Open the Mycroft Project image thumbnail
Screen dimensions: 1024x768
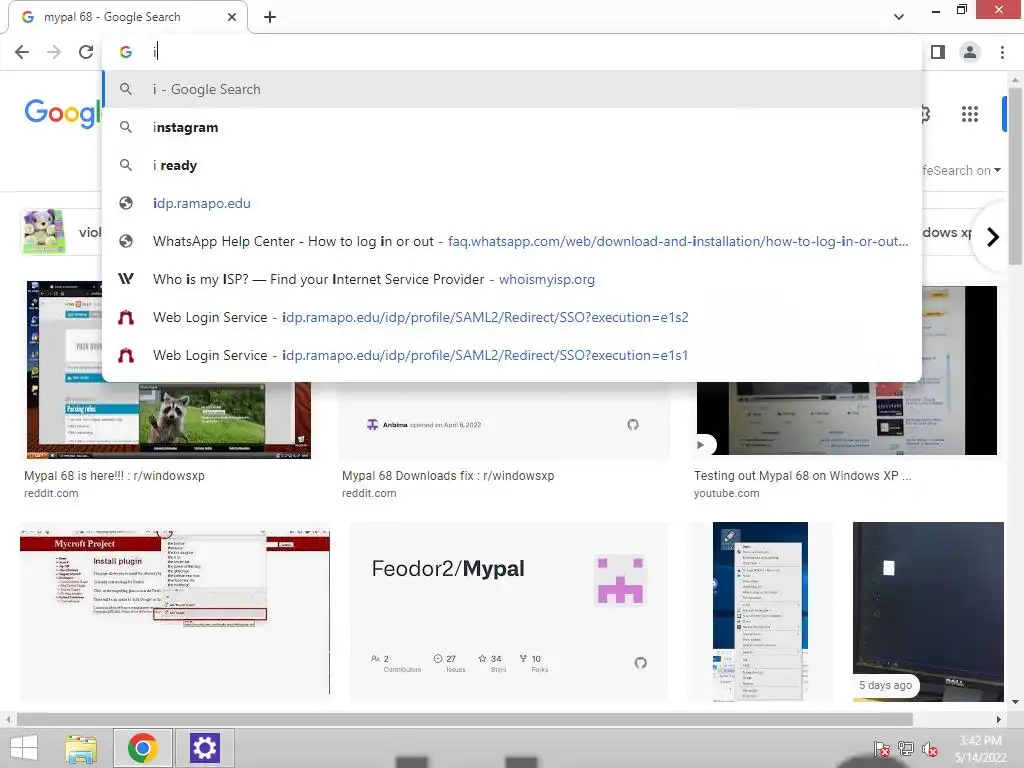tap(175, 612)
